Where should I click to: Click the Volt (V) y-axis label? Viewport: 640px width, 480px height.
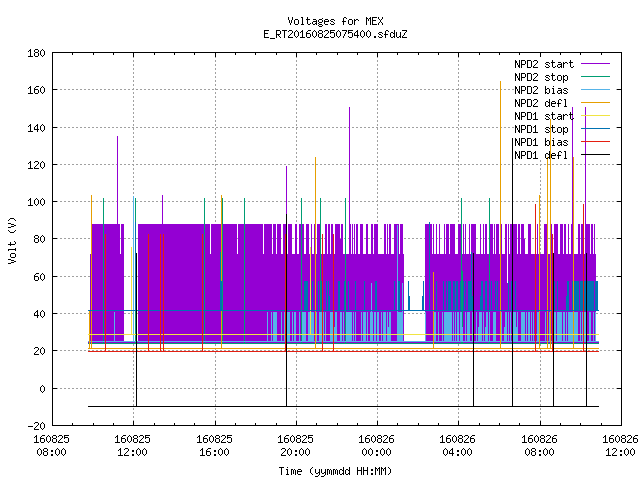[12, 240]
